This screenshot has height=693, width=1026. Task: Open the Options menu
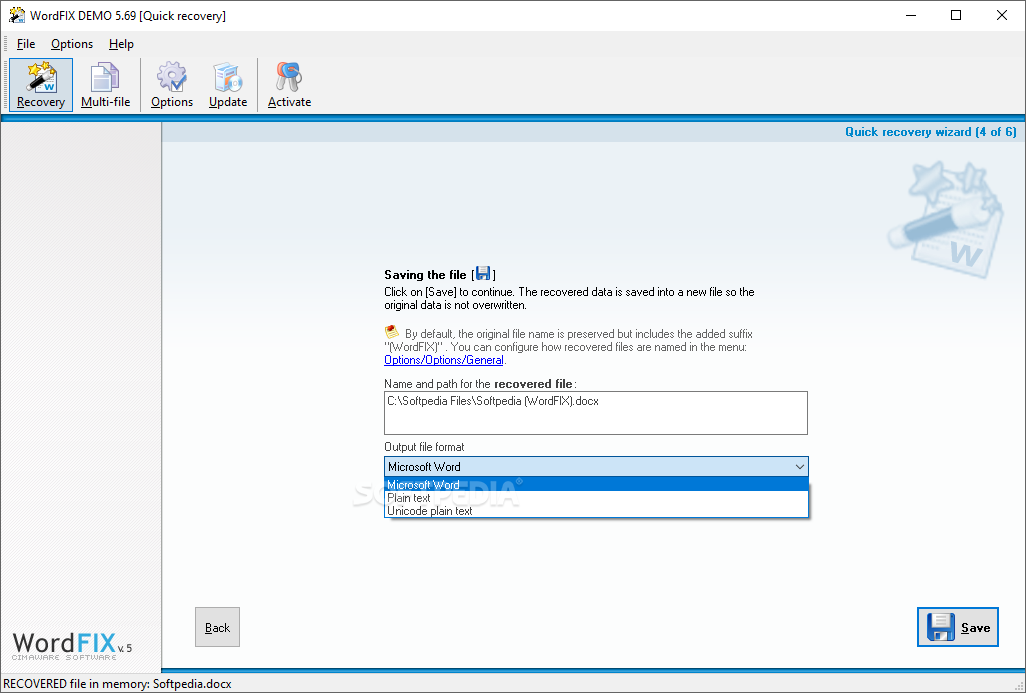click(x=72, y=44)
